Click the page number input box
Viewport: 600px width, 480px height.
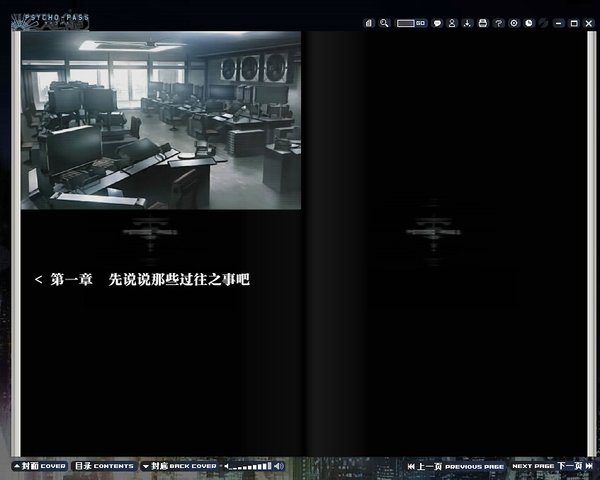point(406,23)
